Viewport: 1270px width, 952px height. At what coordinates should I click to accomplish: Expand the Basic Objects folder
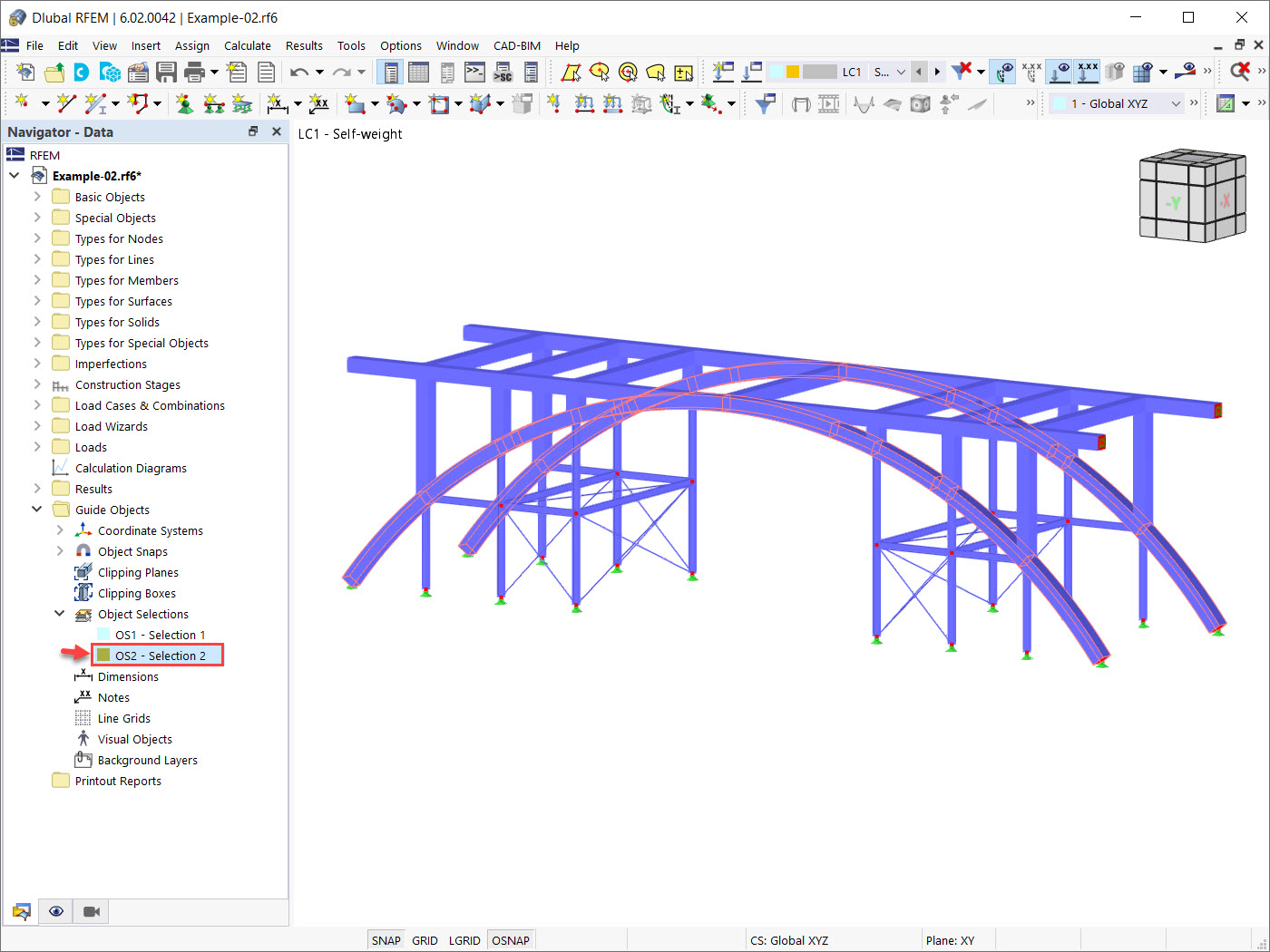[37, 197]
